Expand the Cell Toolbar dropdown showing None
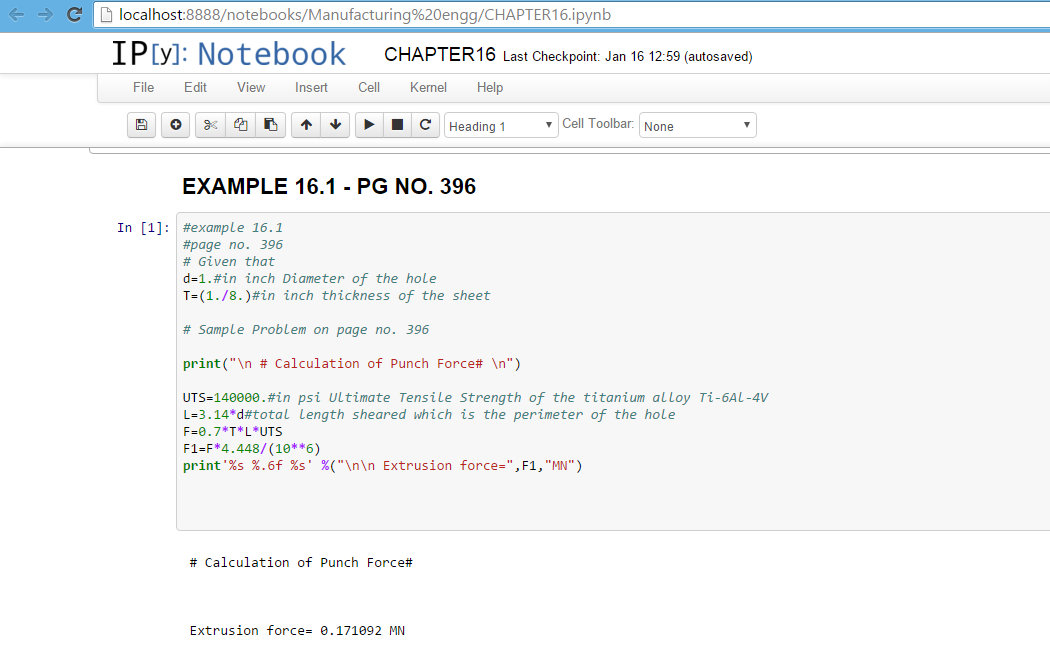The width and height of the screenshot is (1050, 662). click(x=697, y=126)
